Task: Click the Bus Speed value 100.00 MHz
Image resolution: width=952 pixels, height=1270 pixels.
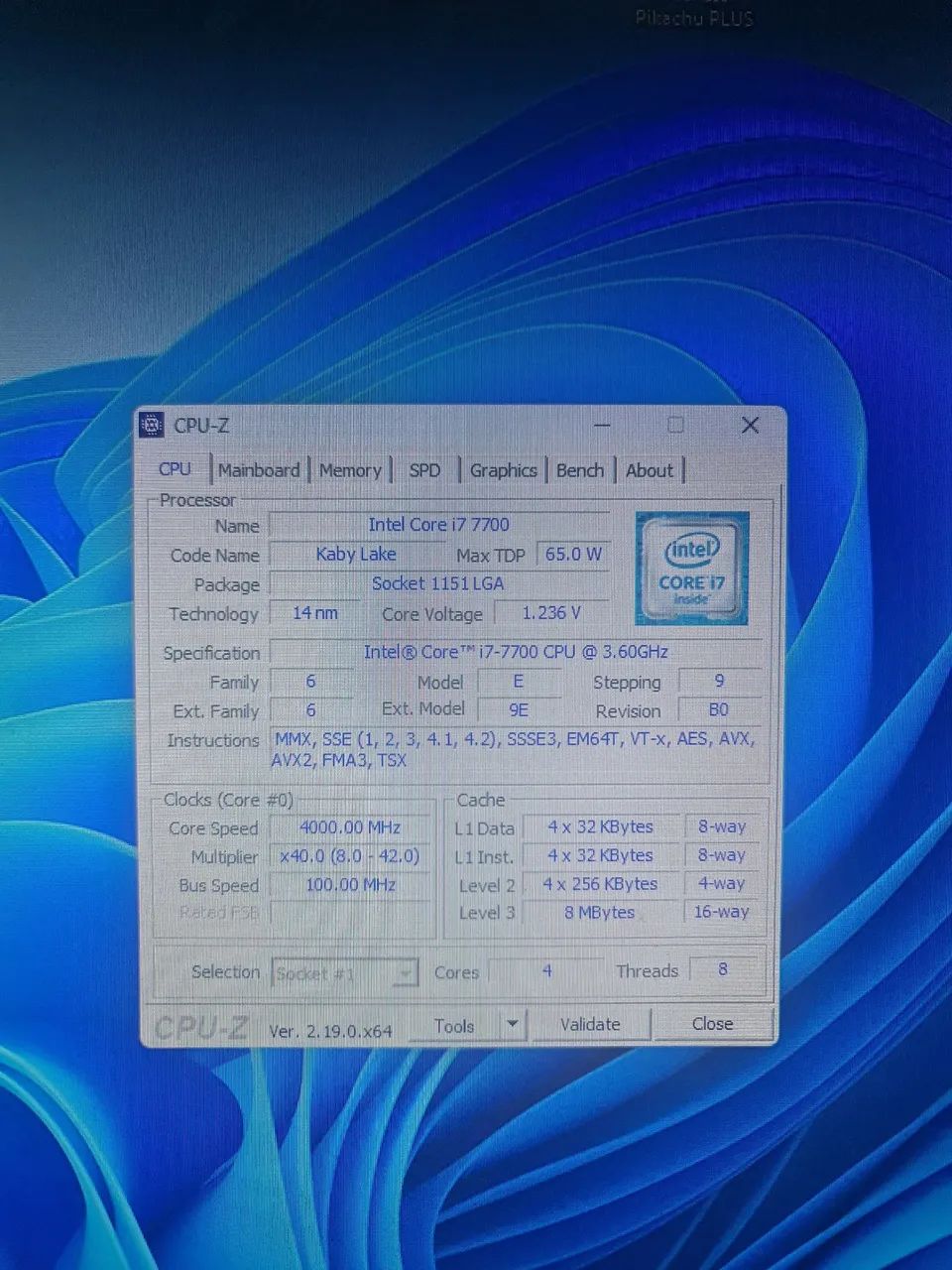Action: point(349,885)
